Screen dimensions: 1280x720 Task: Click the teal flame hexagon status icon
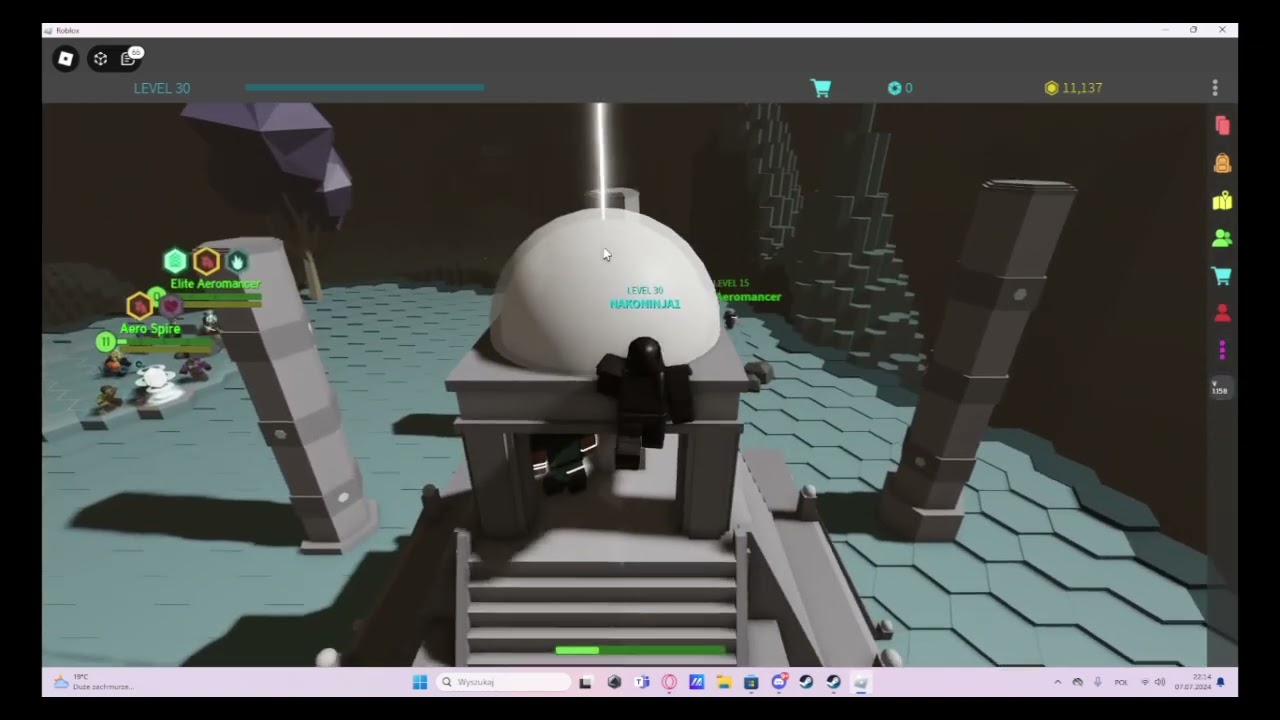click(x=237, y=261)
